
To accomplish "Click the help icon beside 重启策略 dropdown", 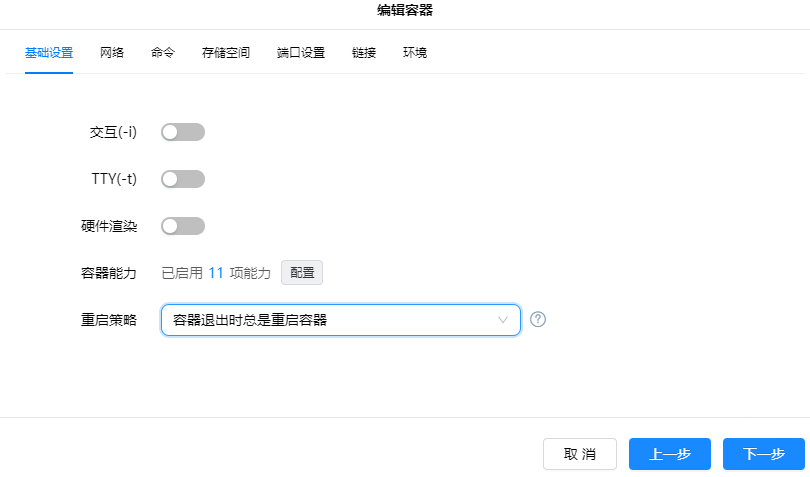I will (538, 320).
